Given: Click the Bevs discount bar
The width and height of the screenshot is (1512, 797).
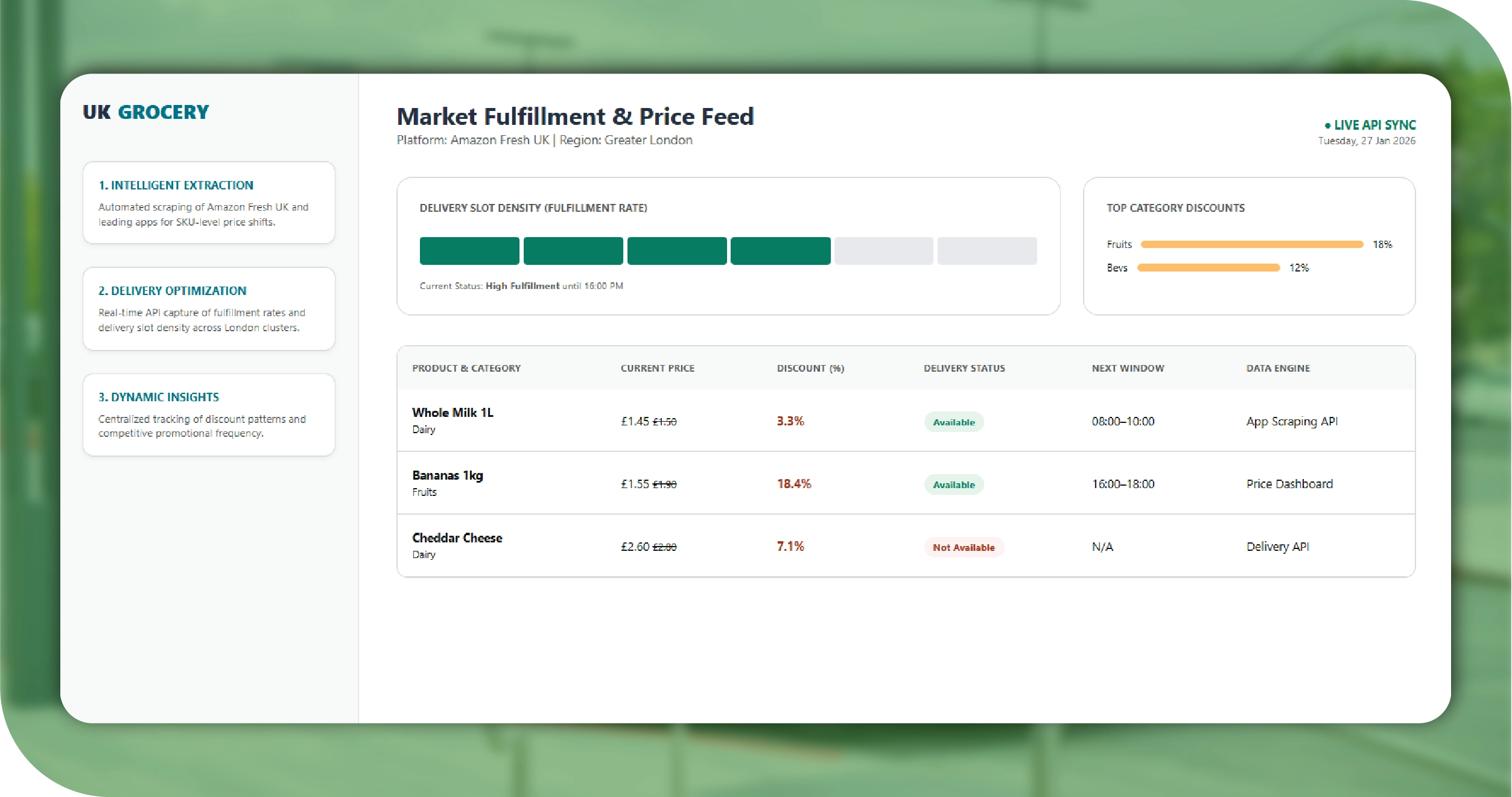Looking at the screenshot, I should tap(1208, 268).
